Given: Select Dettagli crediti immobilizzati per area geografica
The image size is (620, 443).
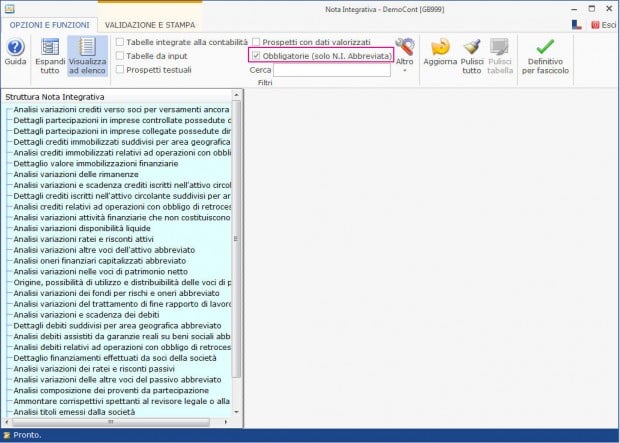Looking at the screenshot, I should 122,142.
